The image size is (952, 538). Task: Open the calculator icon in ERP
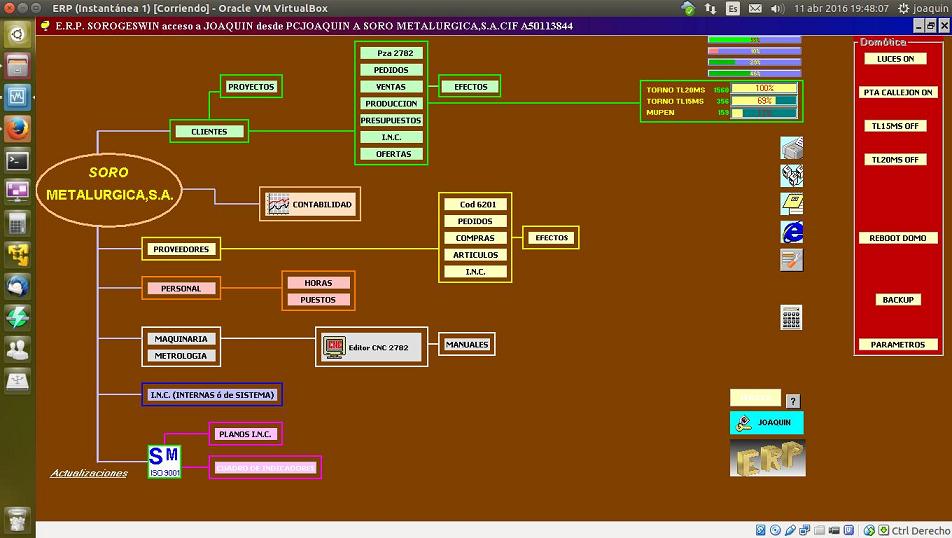point(791,317)
